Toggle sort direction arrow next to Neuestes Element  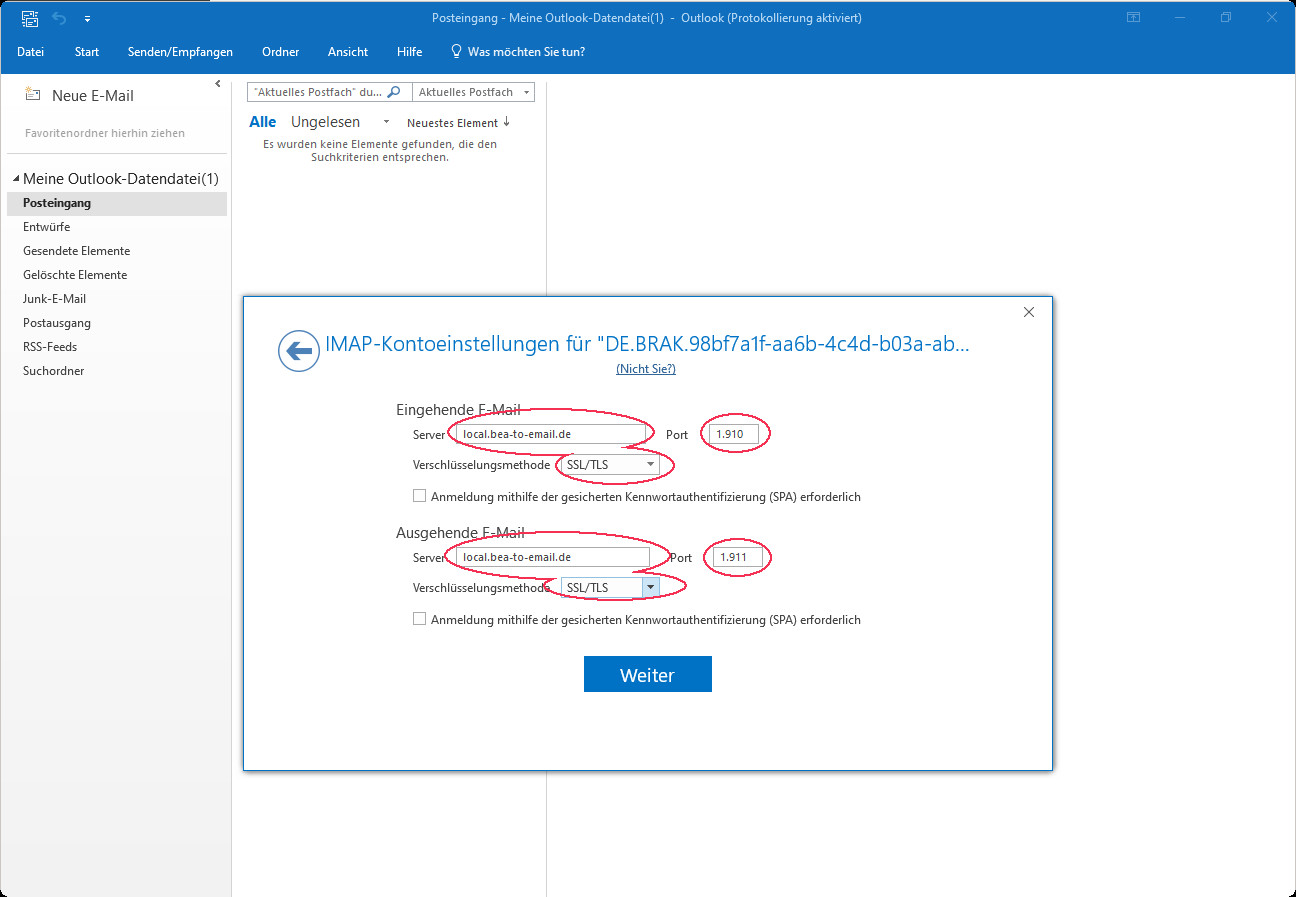tap(506, 122)
